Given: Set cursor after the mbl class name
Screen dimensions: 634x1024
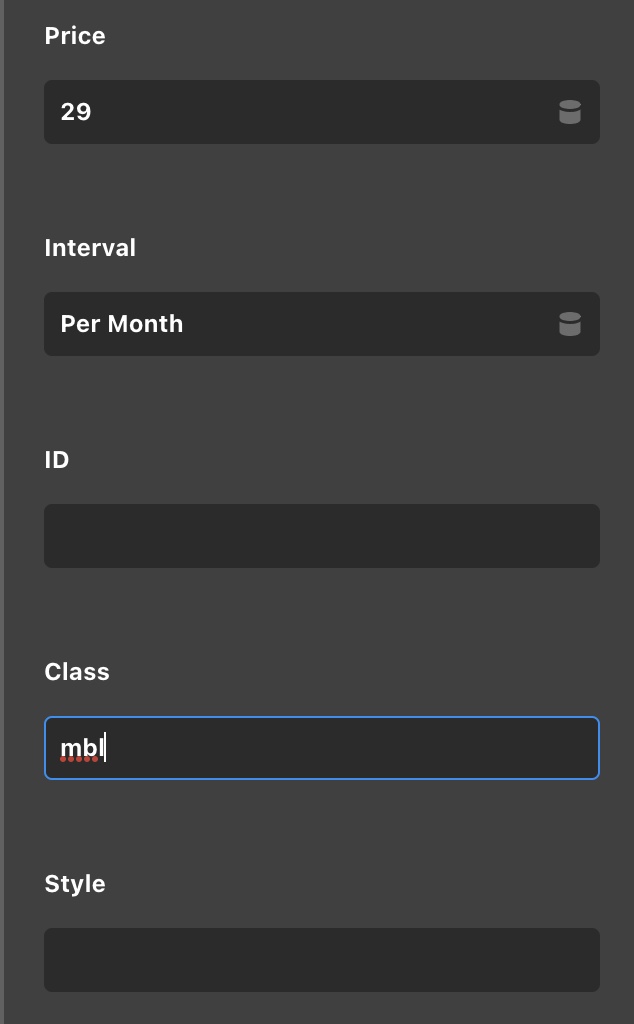Looking at the screenshot, I should pyautogui.click(x=105, y=748).
